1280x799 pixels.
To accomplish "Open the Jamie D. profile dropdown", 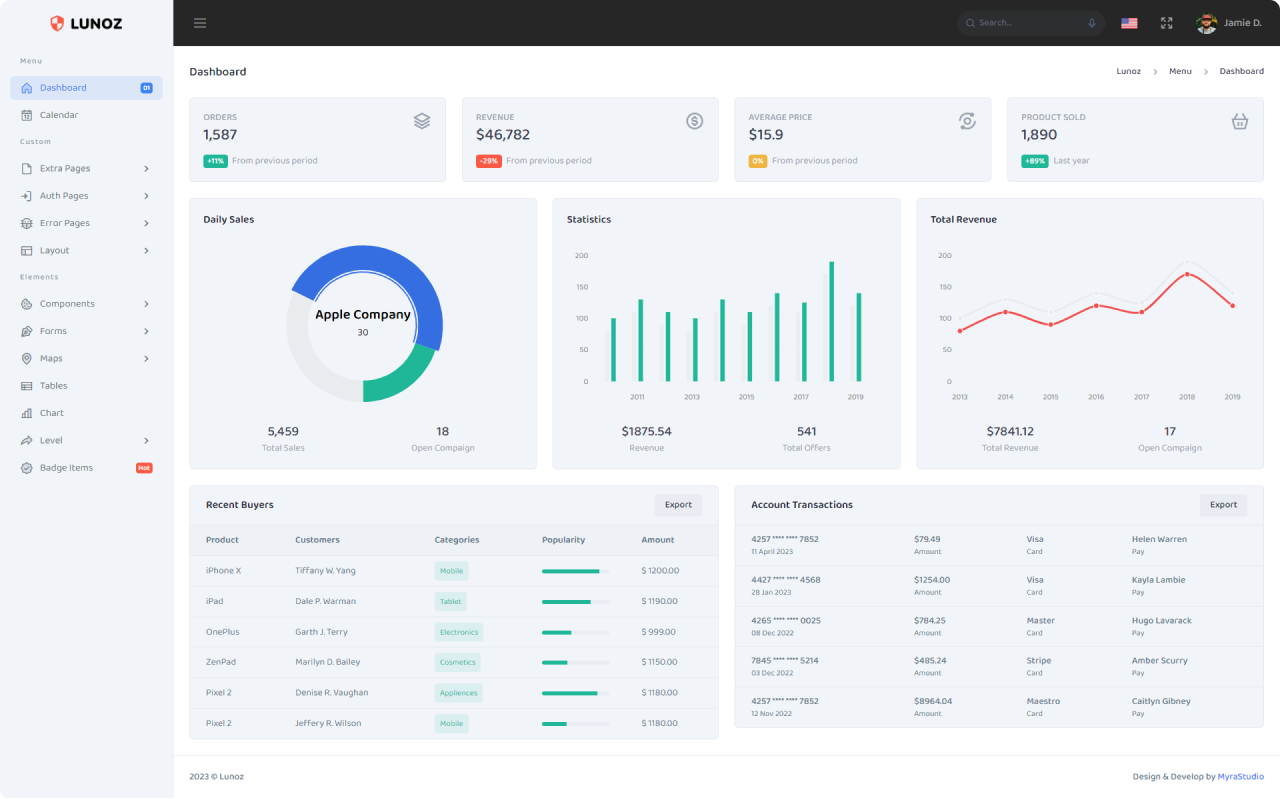I will pyautogui.click(x=1229, y=23).
